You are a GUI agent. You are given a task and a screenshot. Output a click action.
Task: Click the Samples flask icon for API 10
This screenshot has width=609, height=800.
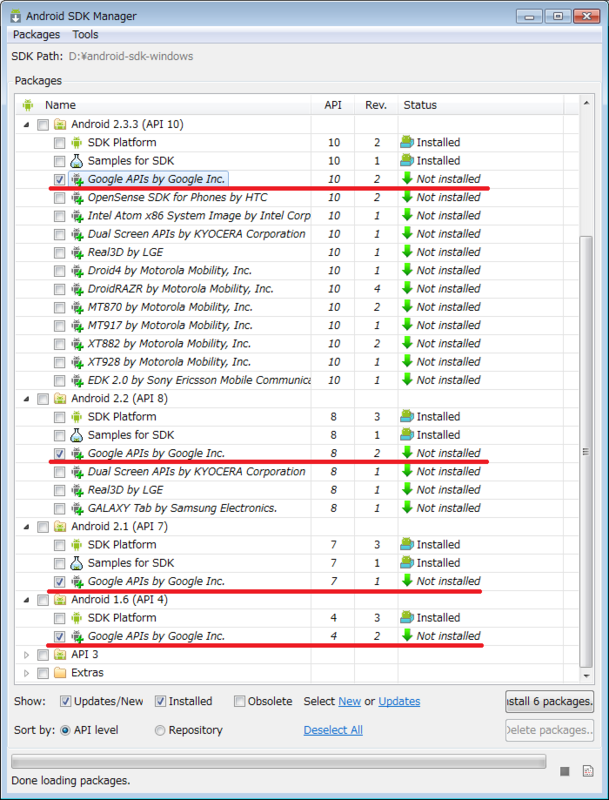(77, 161)
